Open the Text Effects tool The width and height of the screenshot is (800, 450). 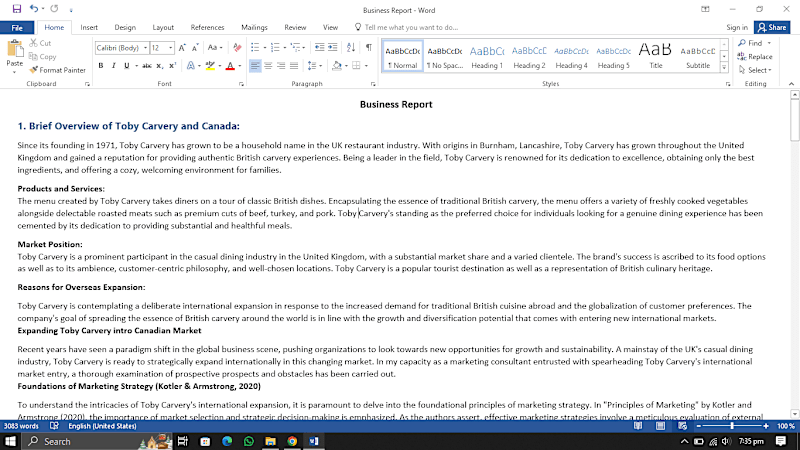click(190, 66)
